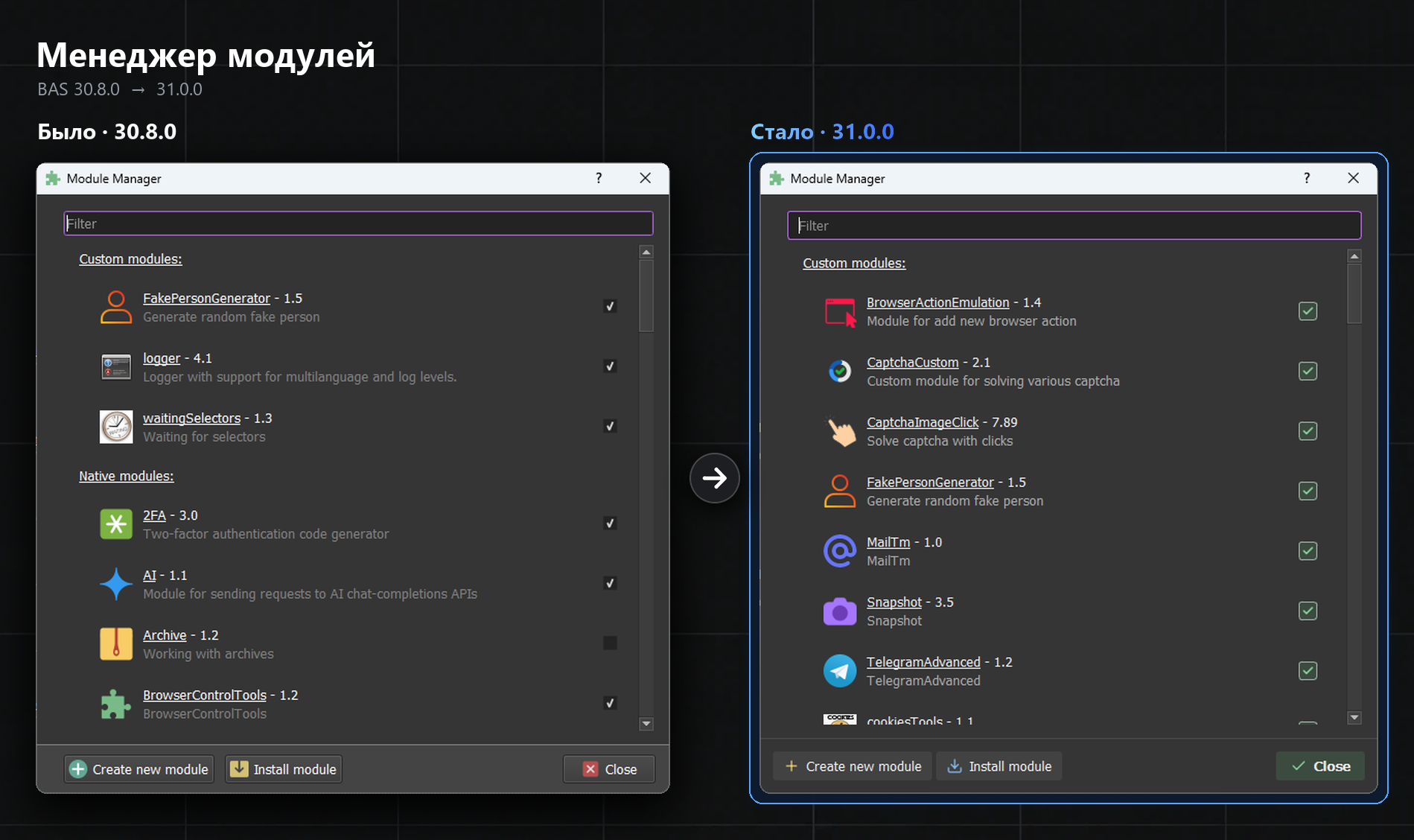Image resolution: width=1414 pixels, height=840 pixels.
Task: Click the CaptchaCustom module icon
Action: (x=840, y=371)
